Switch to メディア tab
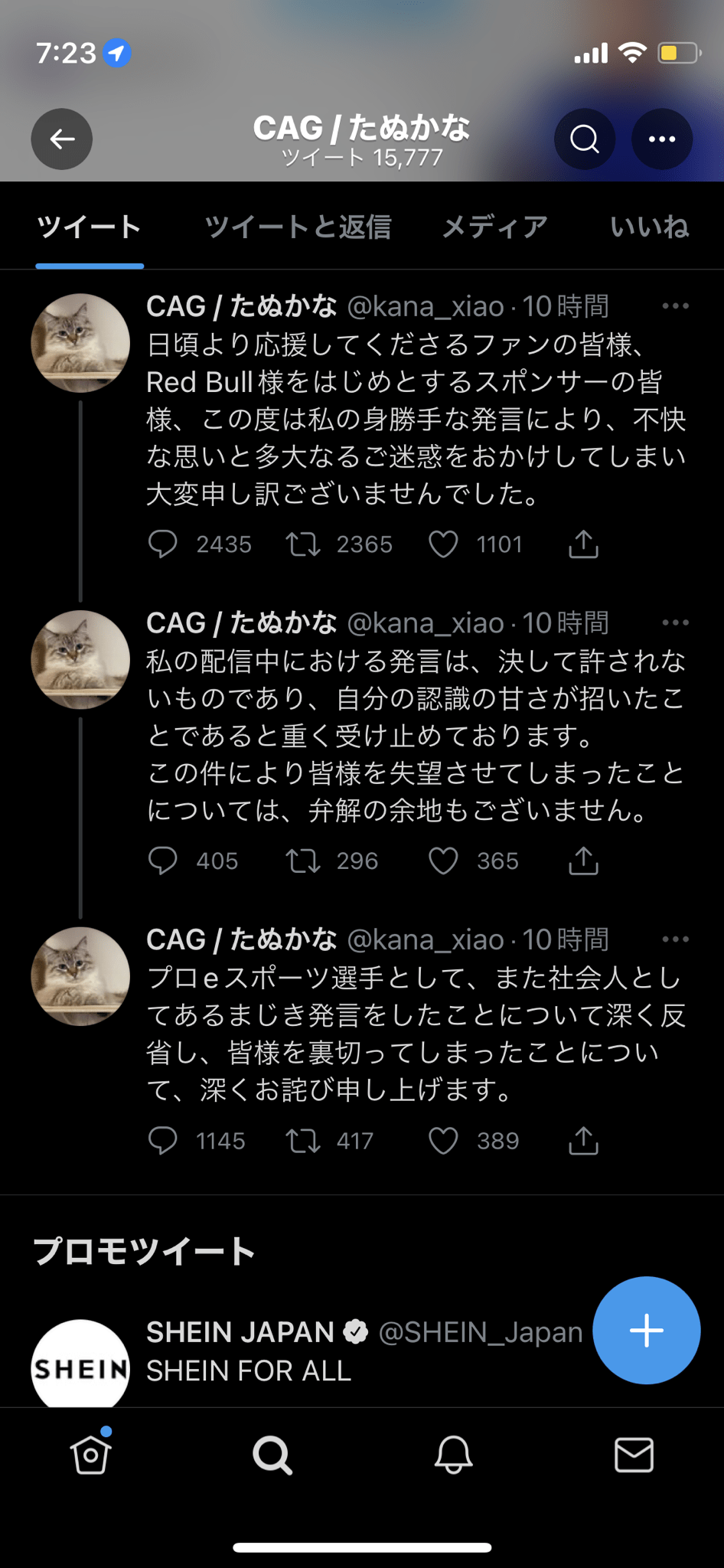Screen dimensions: 724x1568 pos(495,227)
